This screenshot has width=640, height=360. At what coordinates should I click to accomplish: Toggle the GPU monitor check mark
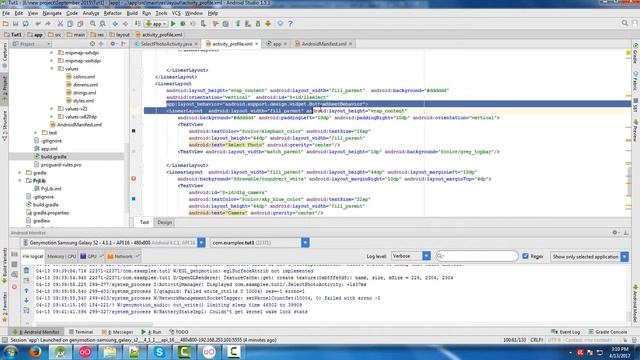[102, 256]
